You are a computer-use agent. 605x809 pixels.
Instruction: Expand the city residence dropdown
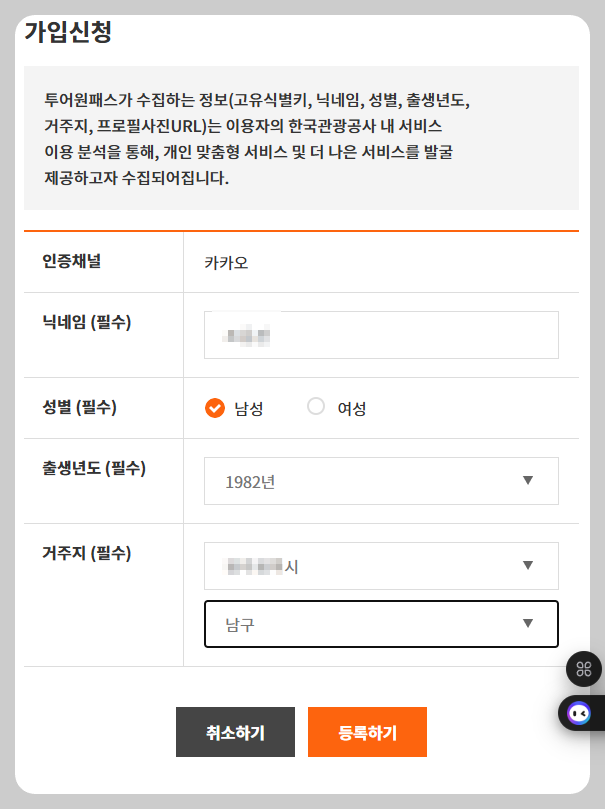click(380, 565)
